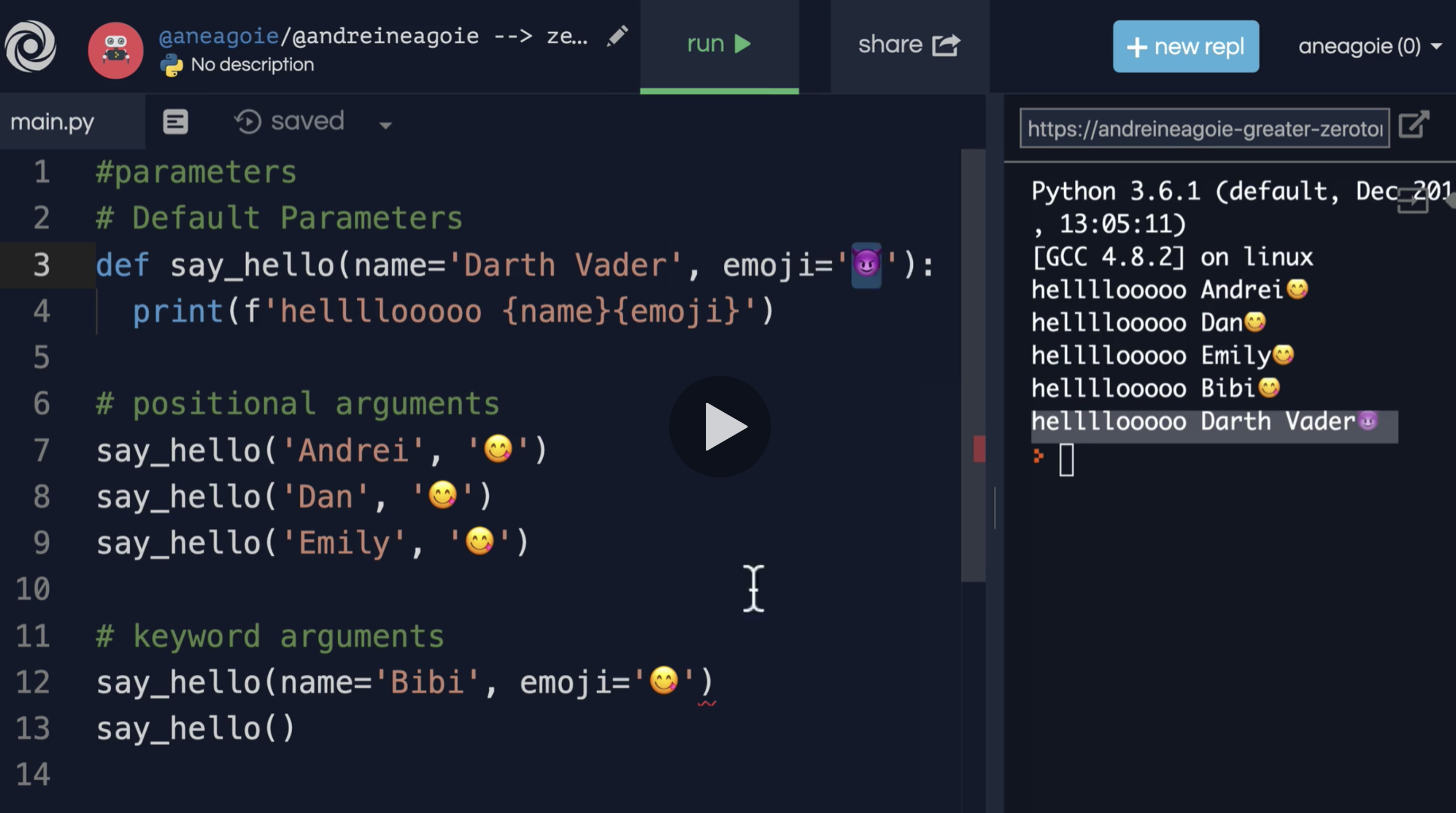Toggle the file list panel icon
1456x813 pixels.
pos(175,121)
